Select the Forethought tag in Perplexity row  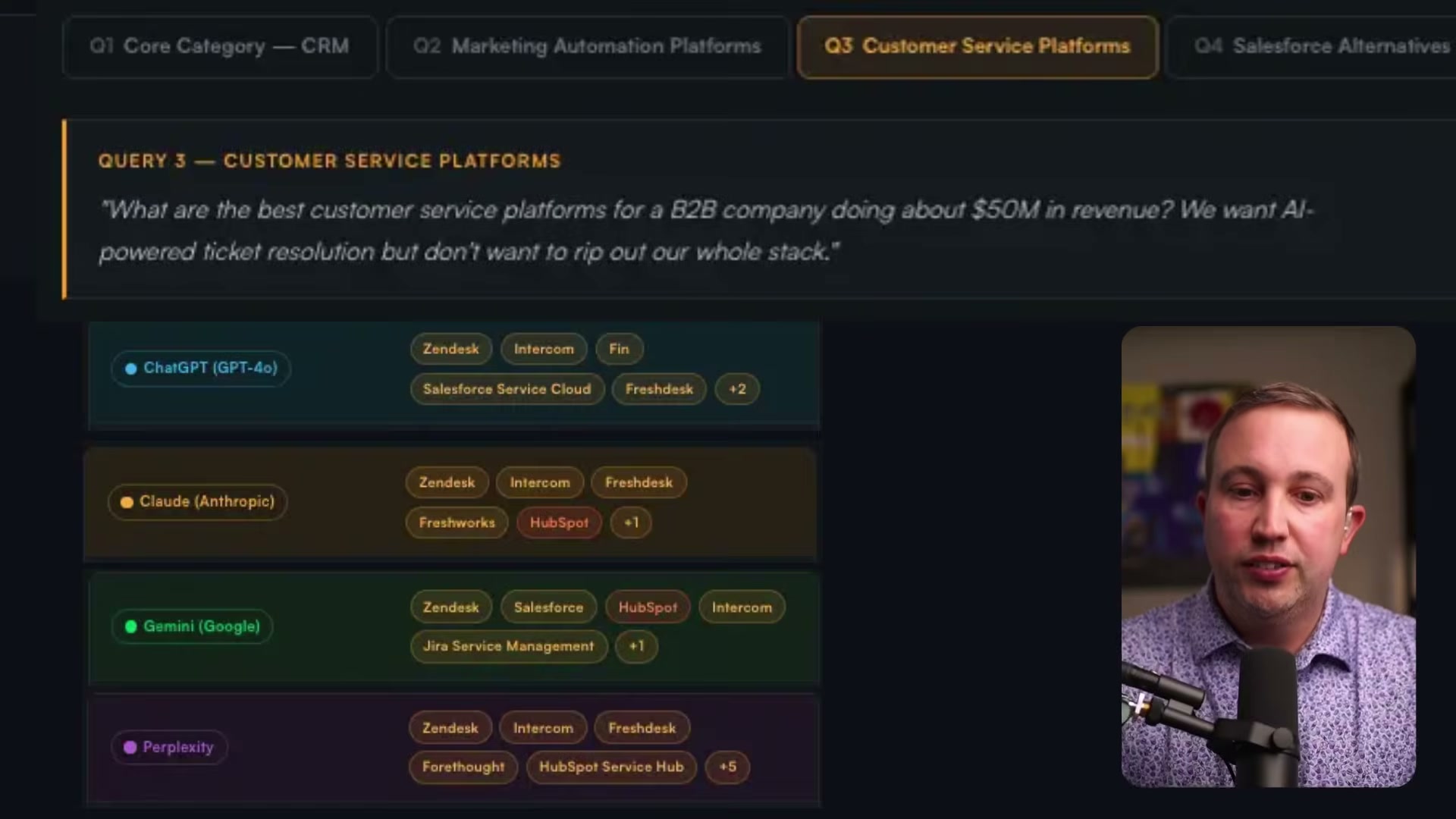pyautogui.click(x=463, y=767)
